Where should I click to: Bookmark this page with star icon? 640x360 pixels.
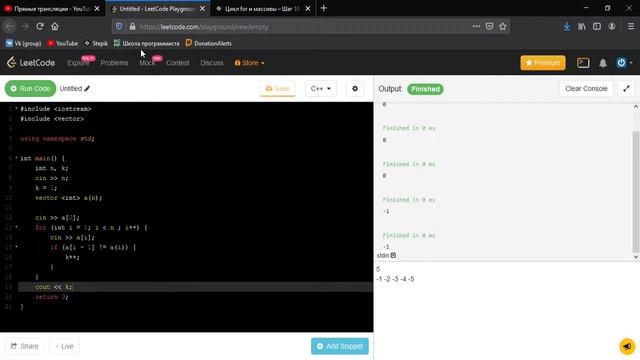tap(502, 27)
